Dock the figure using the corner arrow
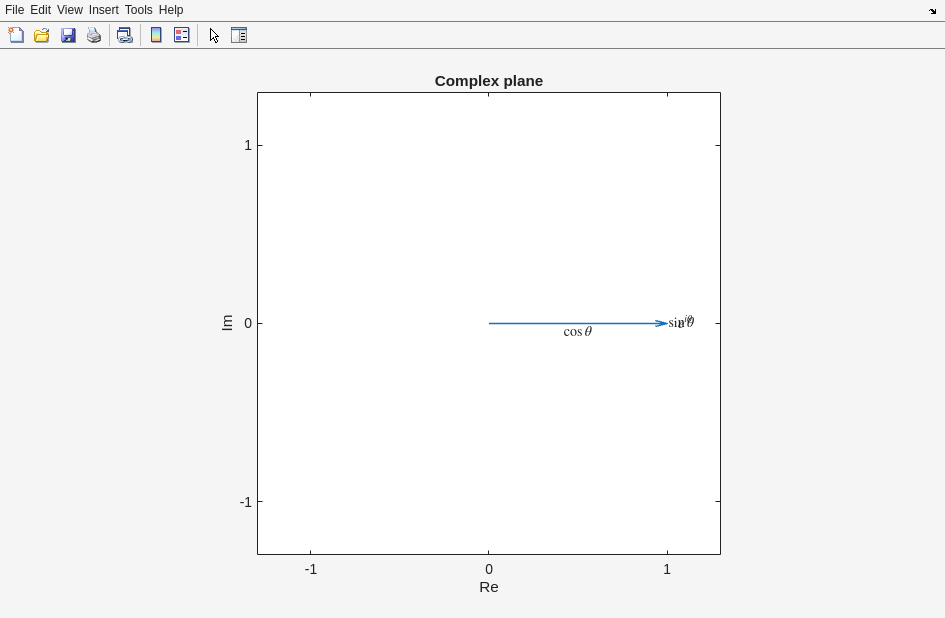 [x=932, y=11]
